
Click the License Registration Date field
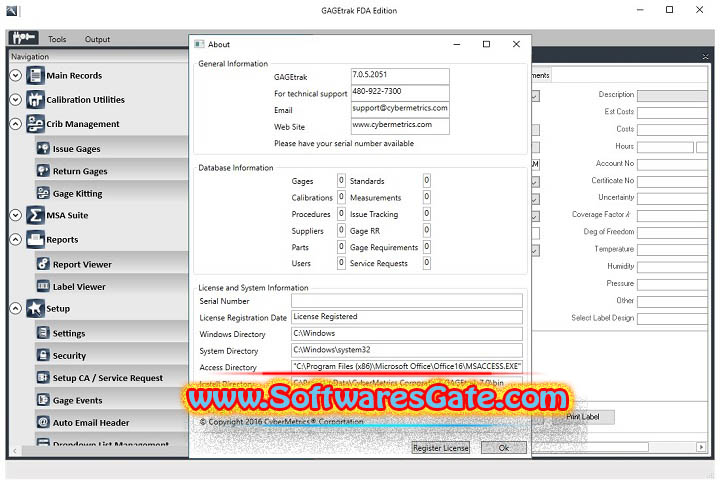[x=407, y=317]
